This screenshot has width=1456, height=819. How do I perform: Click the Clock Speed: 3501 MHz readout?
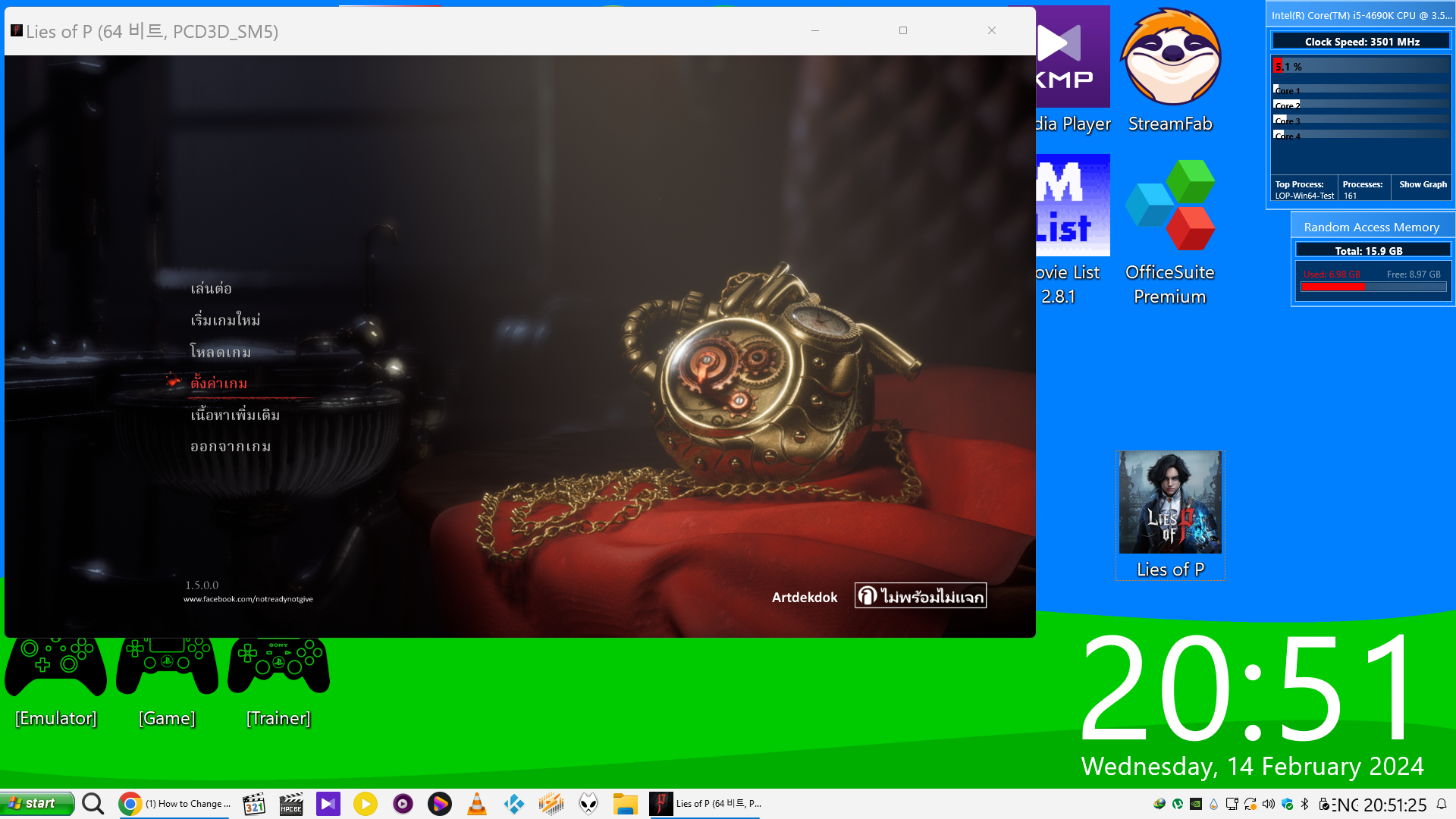1362,42
